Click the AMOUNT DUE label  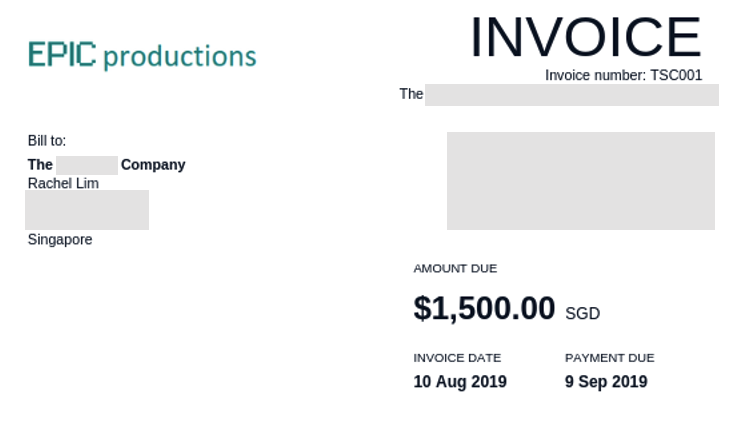coord(455,269)
